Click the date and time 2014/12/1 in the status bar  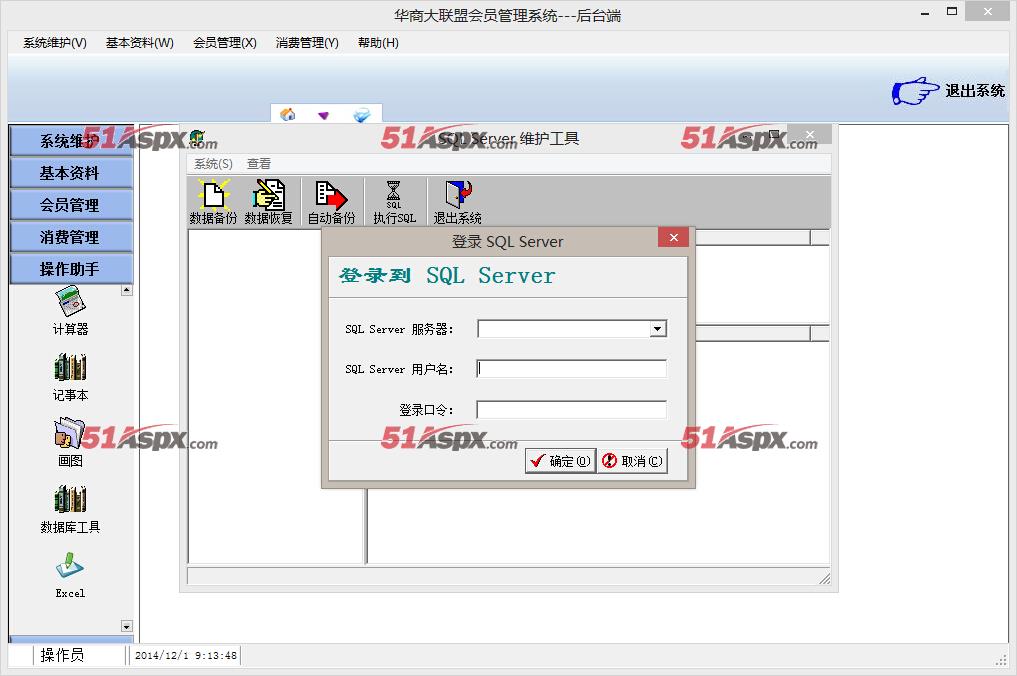185,655
